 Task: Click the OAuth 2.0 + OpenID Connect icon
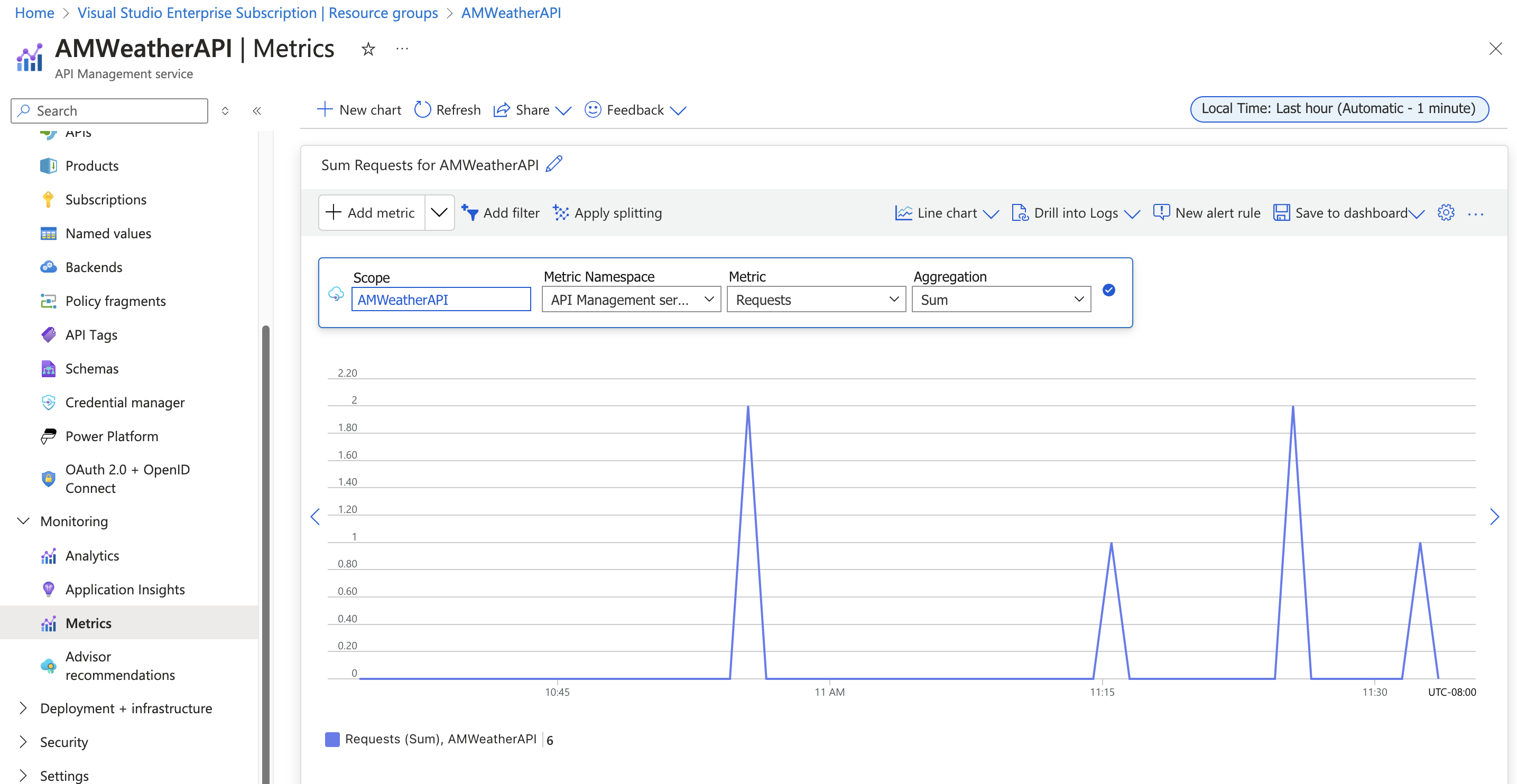[x=48, y=479]
